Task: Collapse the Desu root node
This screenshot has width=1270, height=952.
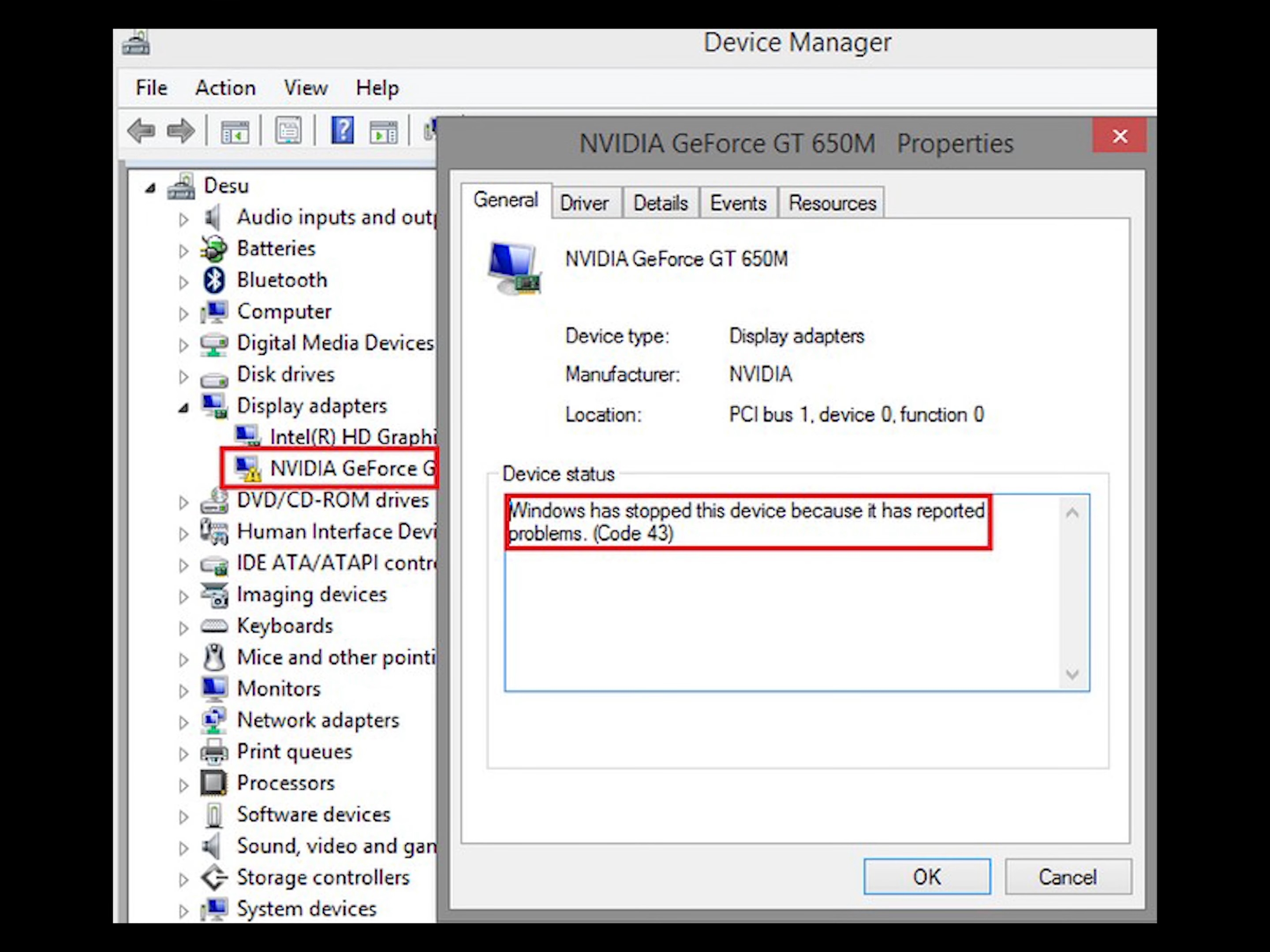Action: point(150,188)
